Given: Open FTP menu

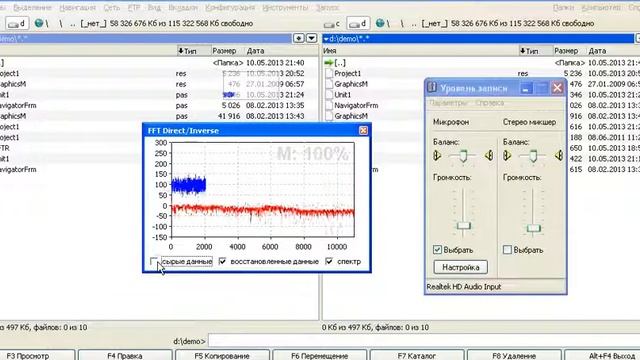Looking at the screenshot, I should [x=134, y=8].
